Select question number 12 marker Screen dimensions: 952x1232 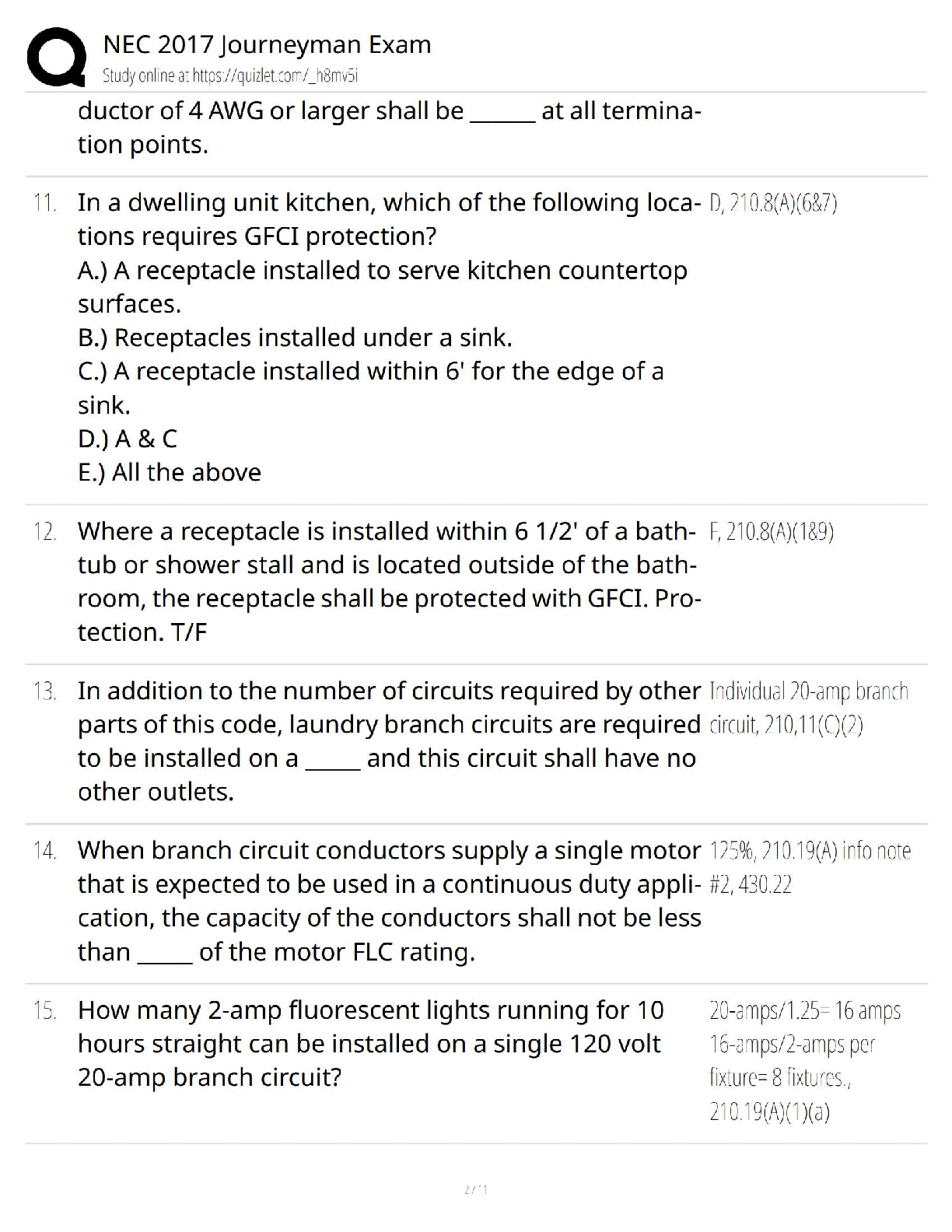44,533
